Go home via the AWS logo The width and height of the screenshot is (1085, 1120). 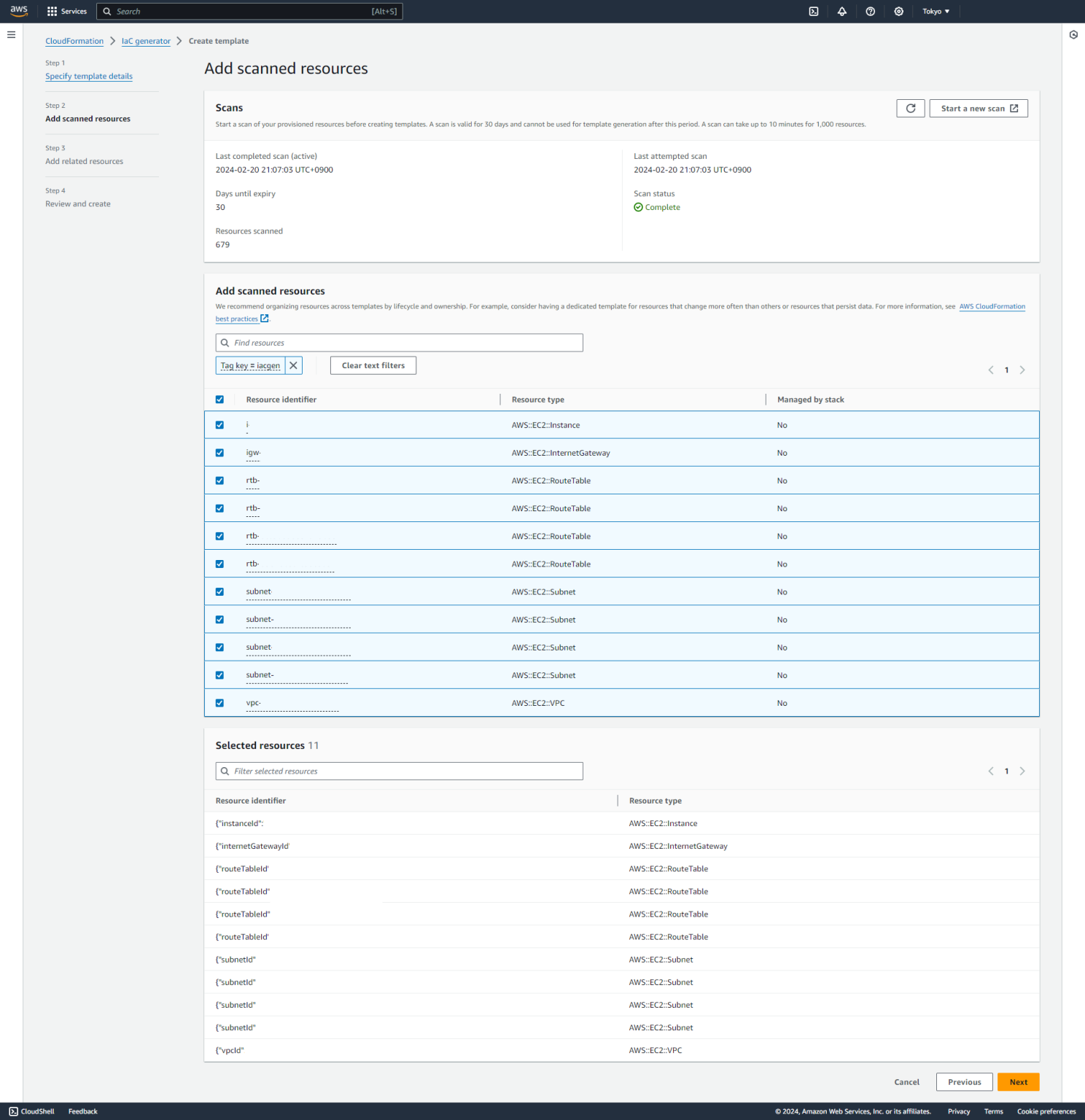pyautogui.click(x=18, y=11)
